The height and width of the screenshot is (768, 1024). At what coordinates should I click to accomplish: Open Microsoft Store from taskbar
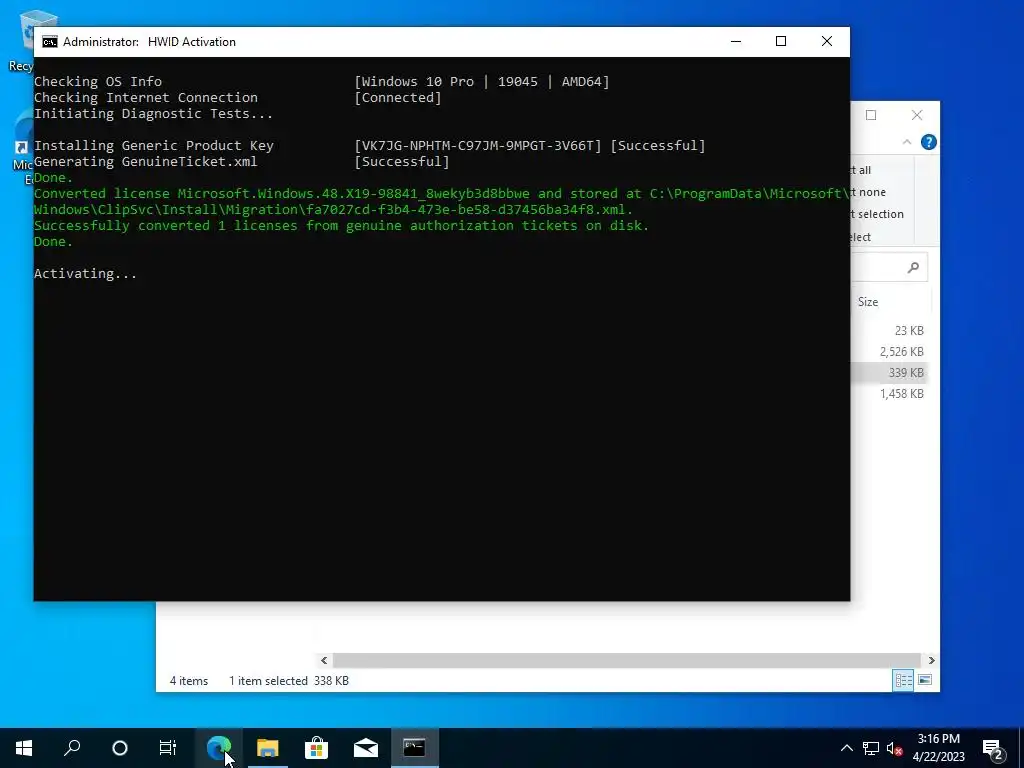pos(316,748)
